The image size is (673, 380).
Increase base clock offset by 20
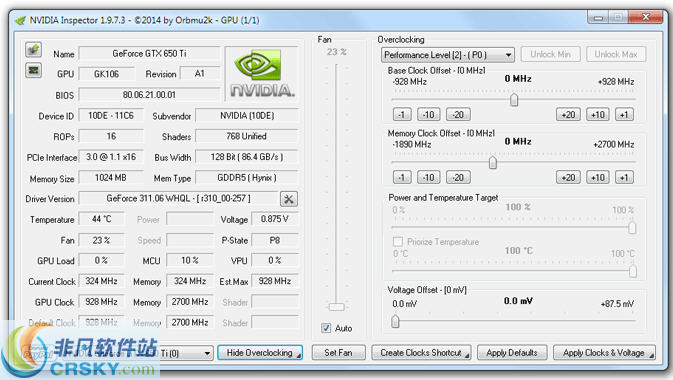click(x=568, y=115)
